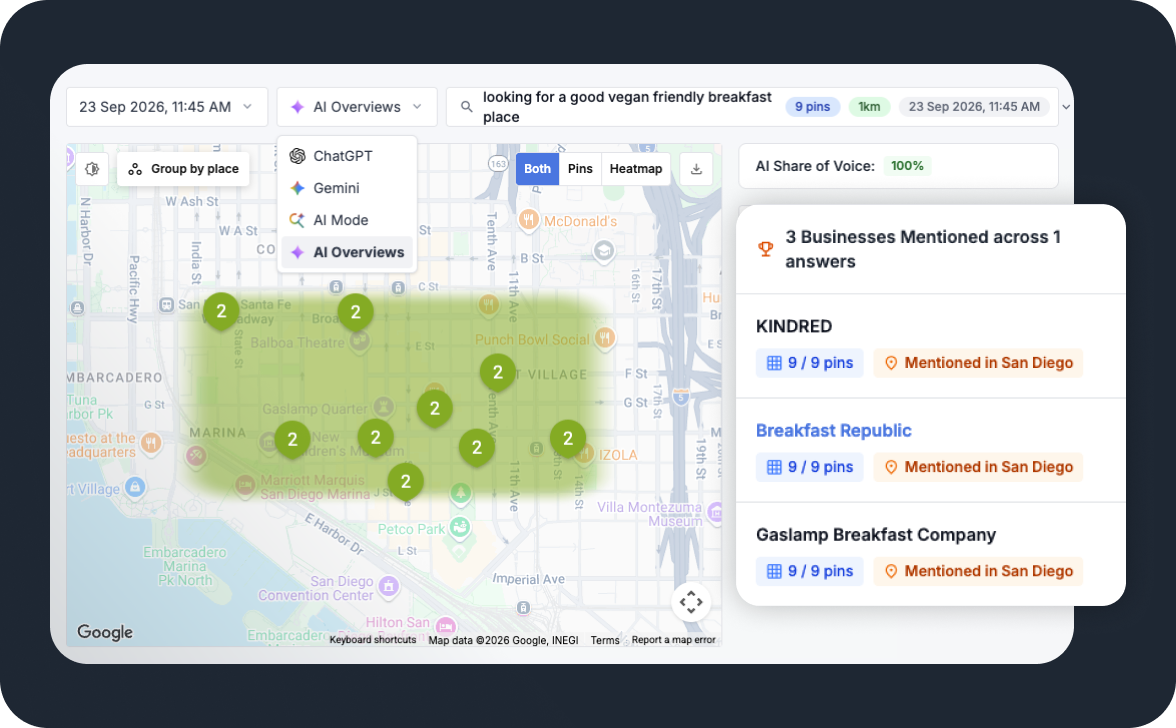The image size is (1176, 728).
Task: Open map settings gear icon
Action: (x=92, y=169)
